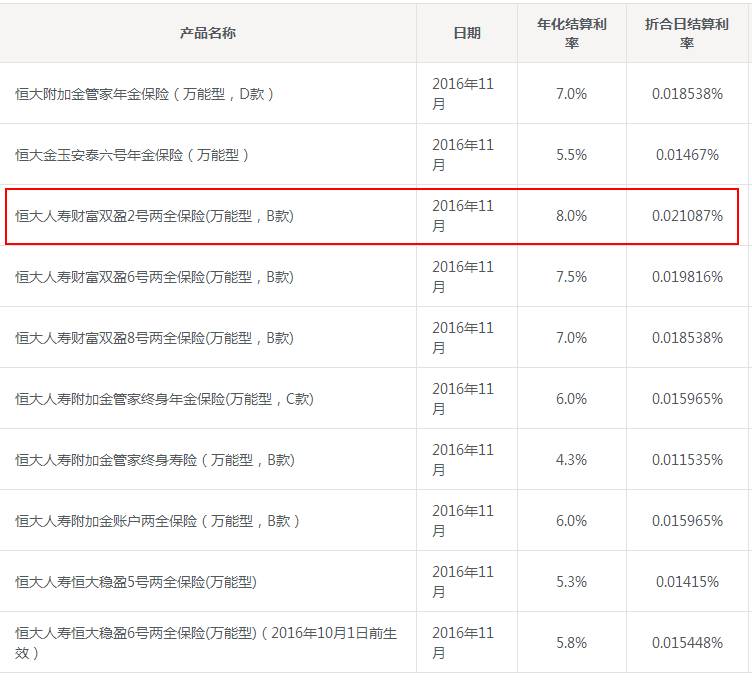Screen dimensions: 752x683
Task: Click 7.0% in the 财富双盈8号 row
Action: point(571,338)
